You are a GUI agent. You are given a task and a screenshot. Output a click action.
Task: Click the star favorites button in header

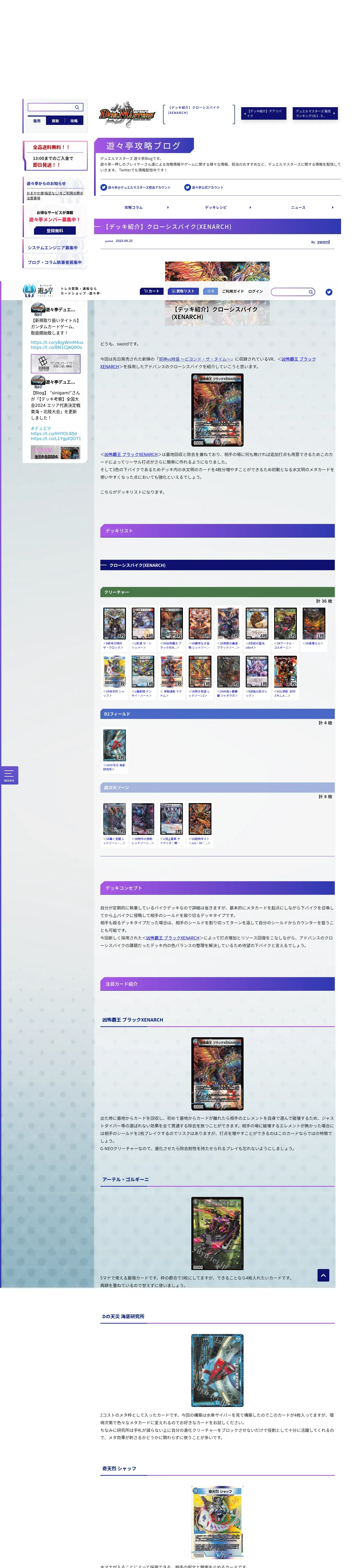pos(210,291)
